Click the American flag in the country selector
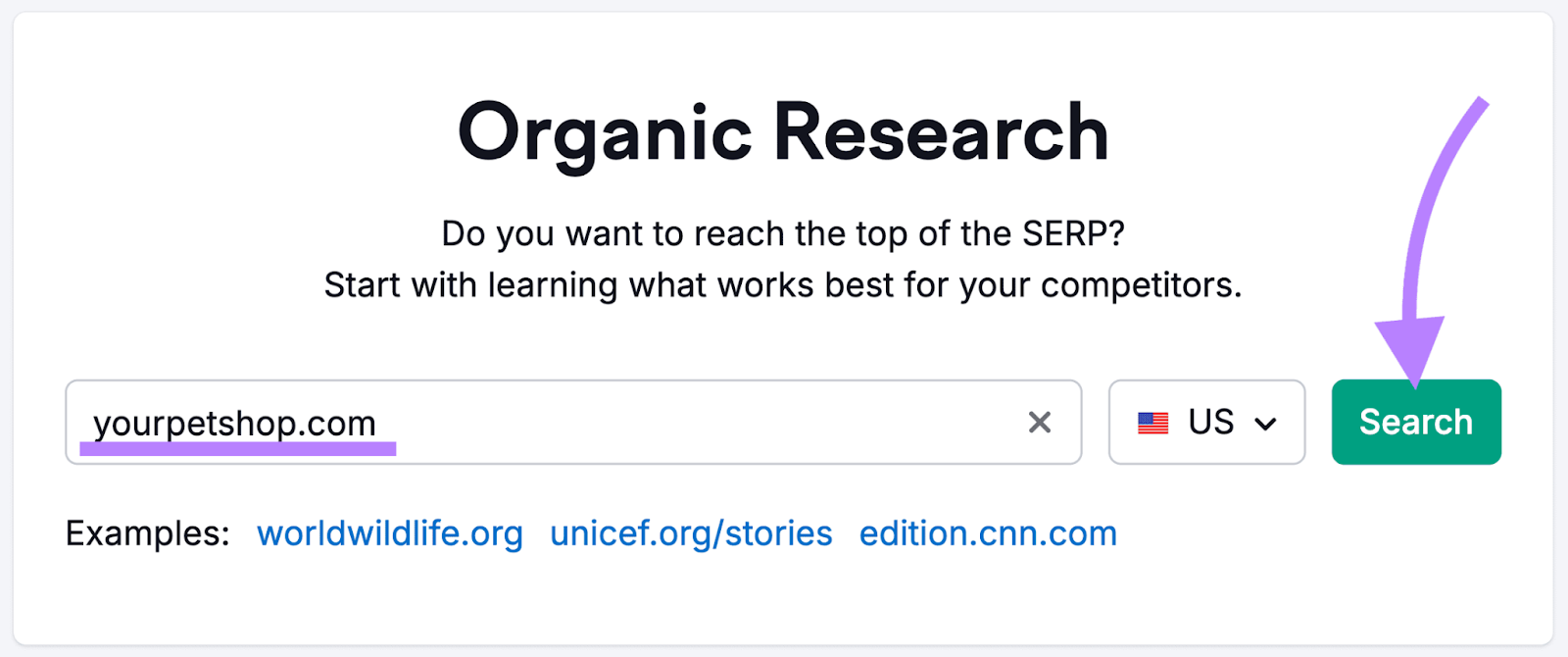This screenshot has height=657, width=1568. 1154,422
